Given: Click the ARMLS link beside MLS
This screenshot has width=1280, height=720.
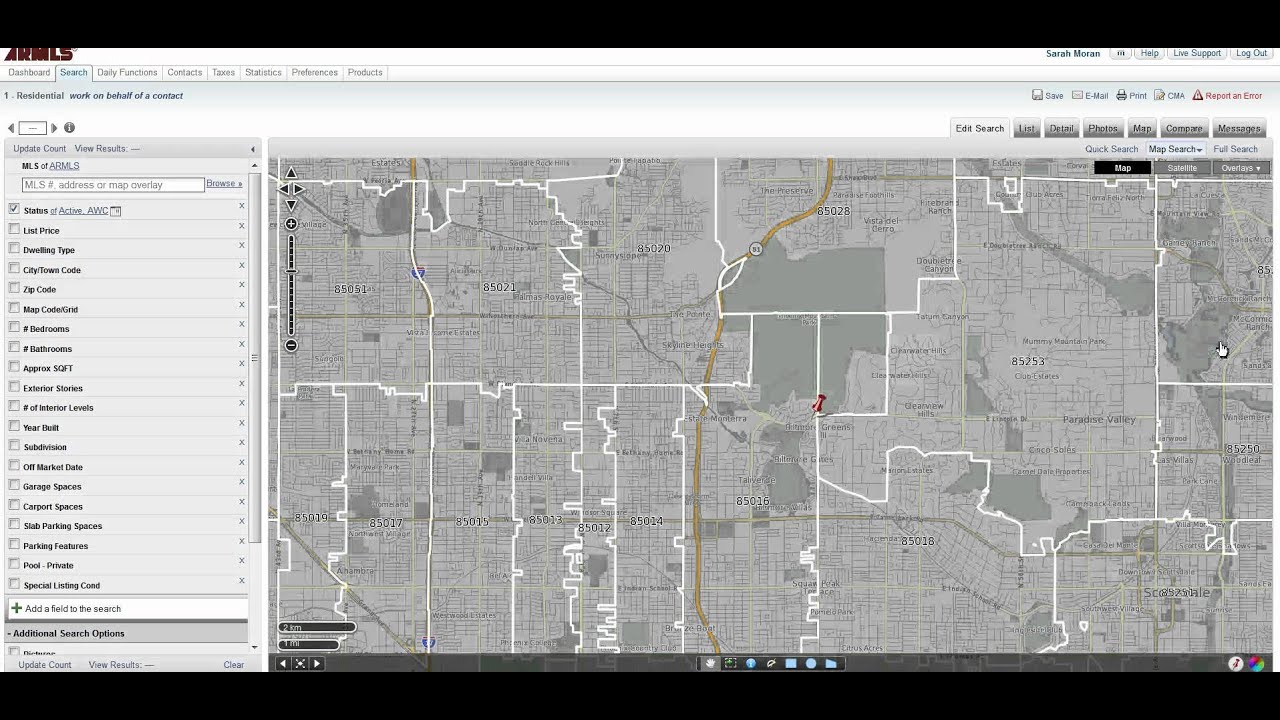Looking at the screenshot, I should [x=64, y=166].
